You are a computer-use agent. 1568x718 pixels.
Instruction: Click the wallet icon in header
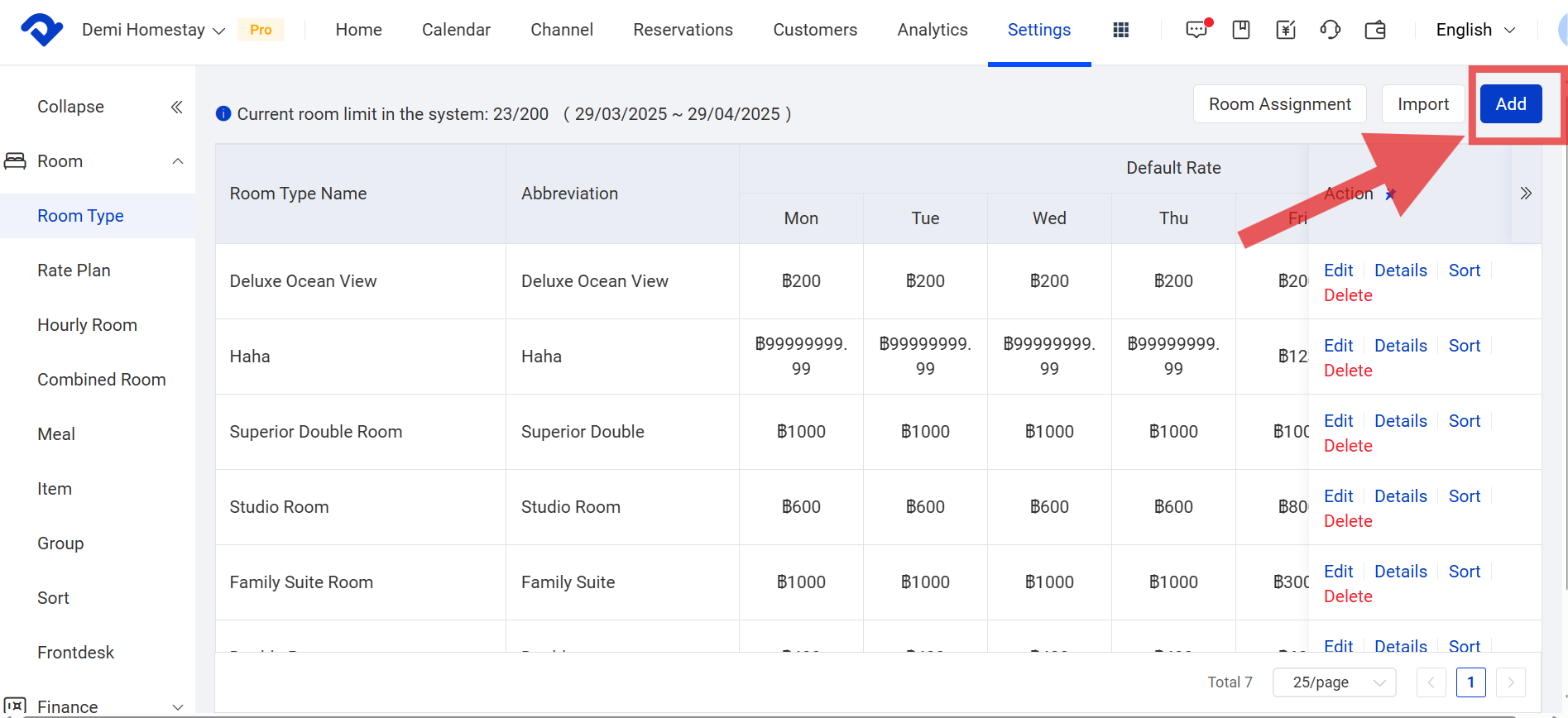1375,31
